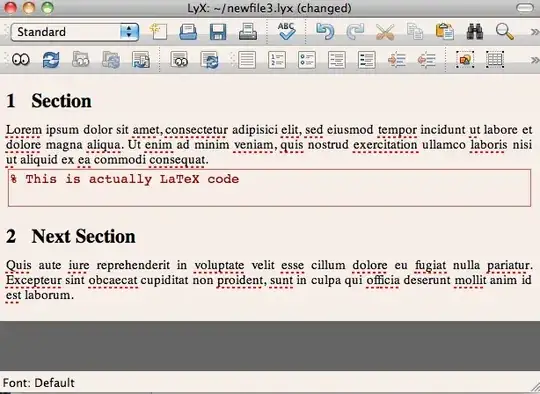Click the greyed Update master document icon
Screen dimensions: 540x394
111,60
